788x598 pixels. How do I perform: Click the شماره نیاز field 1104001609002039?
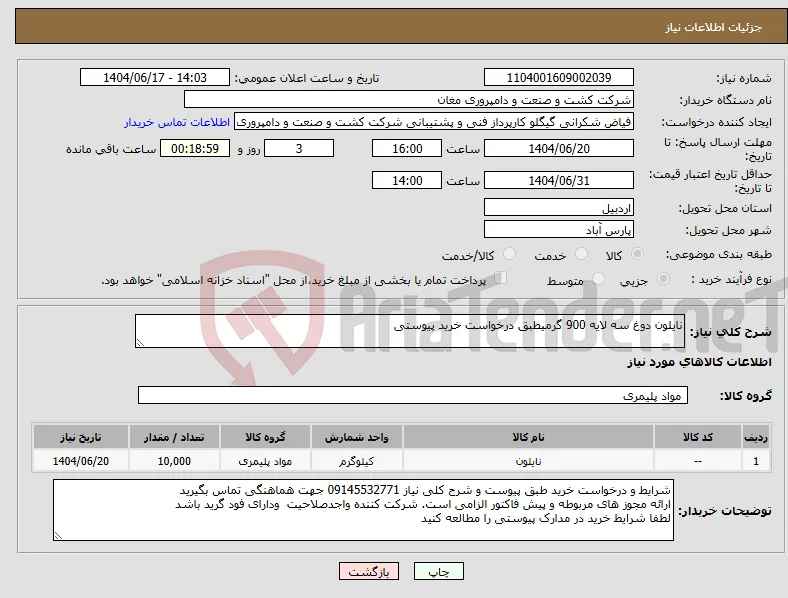pos(558,77)
